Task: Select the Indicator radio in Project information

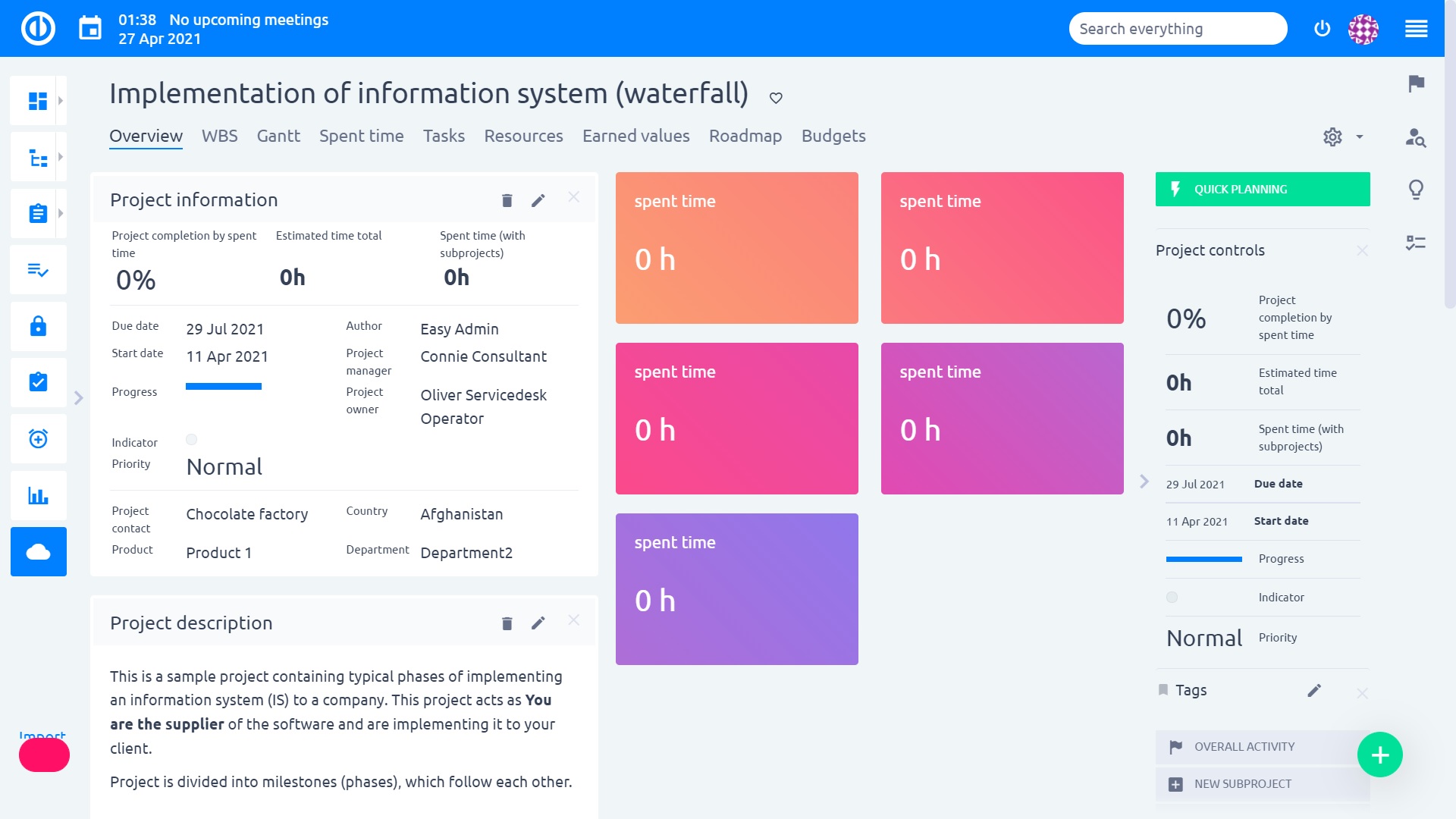Action: point(192,439)
